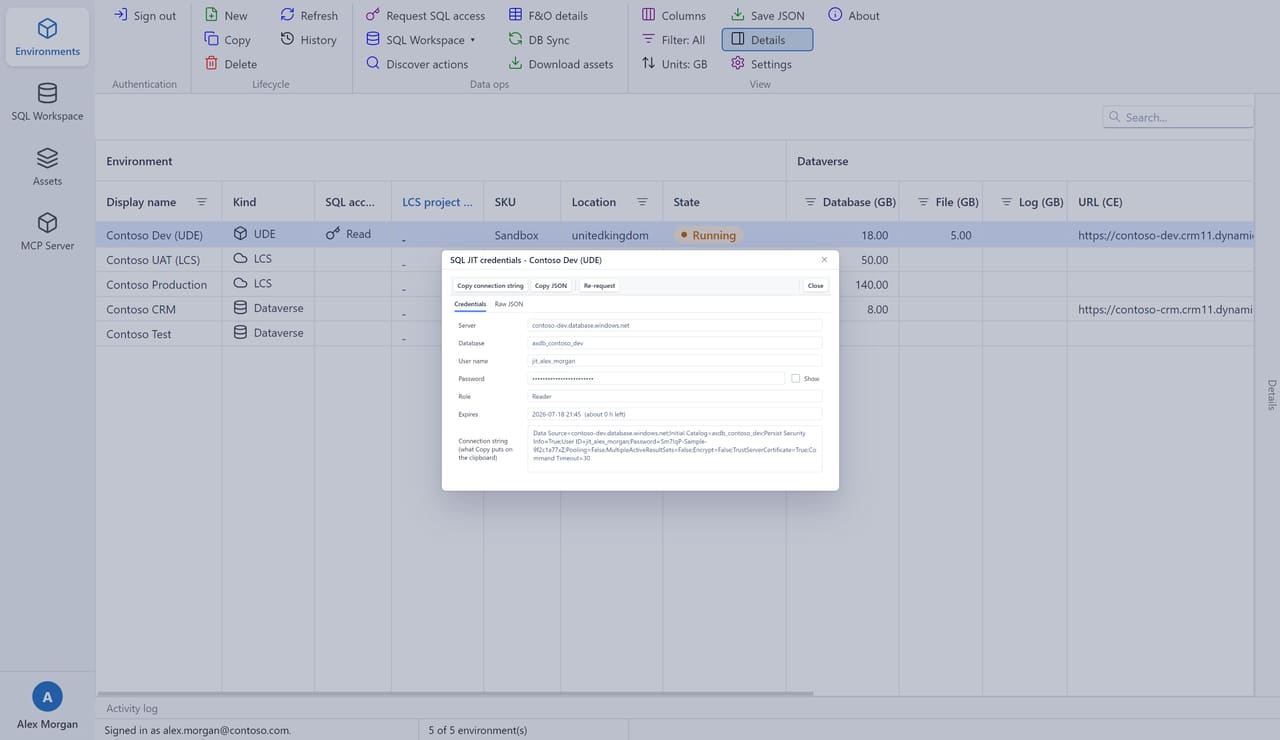The width and height of the screenshot is (1280, 740).
Task: Expand the Activity log panel
Action: click(132, 708)
